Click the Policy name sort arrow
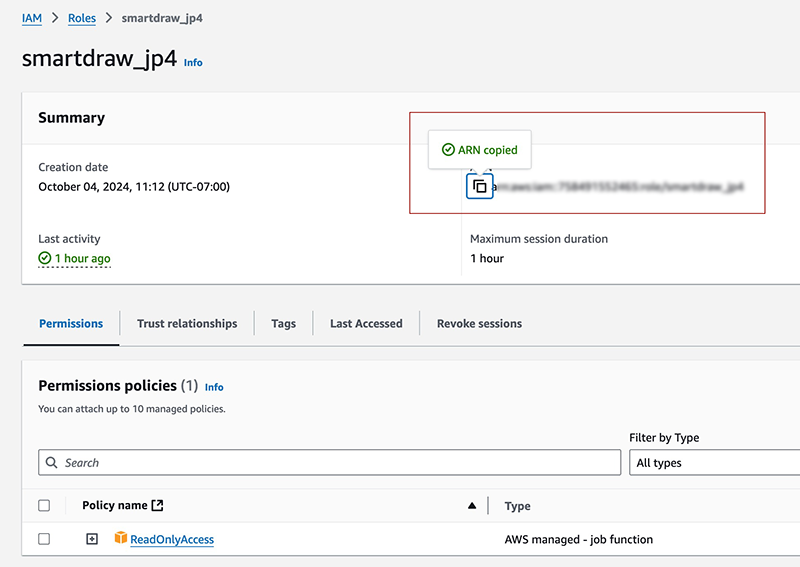Screen dimensions: 800x567 (472, 506)
